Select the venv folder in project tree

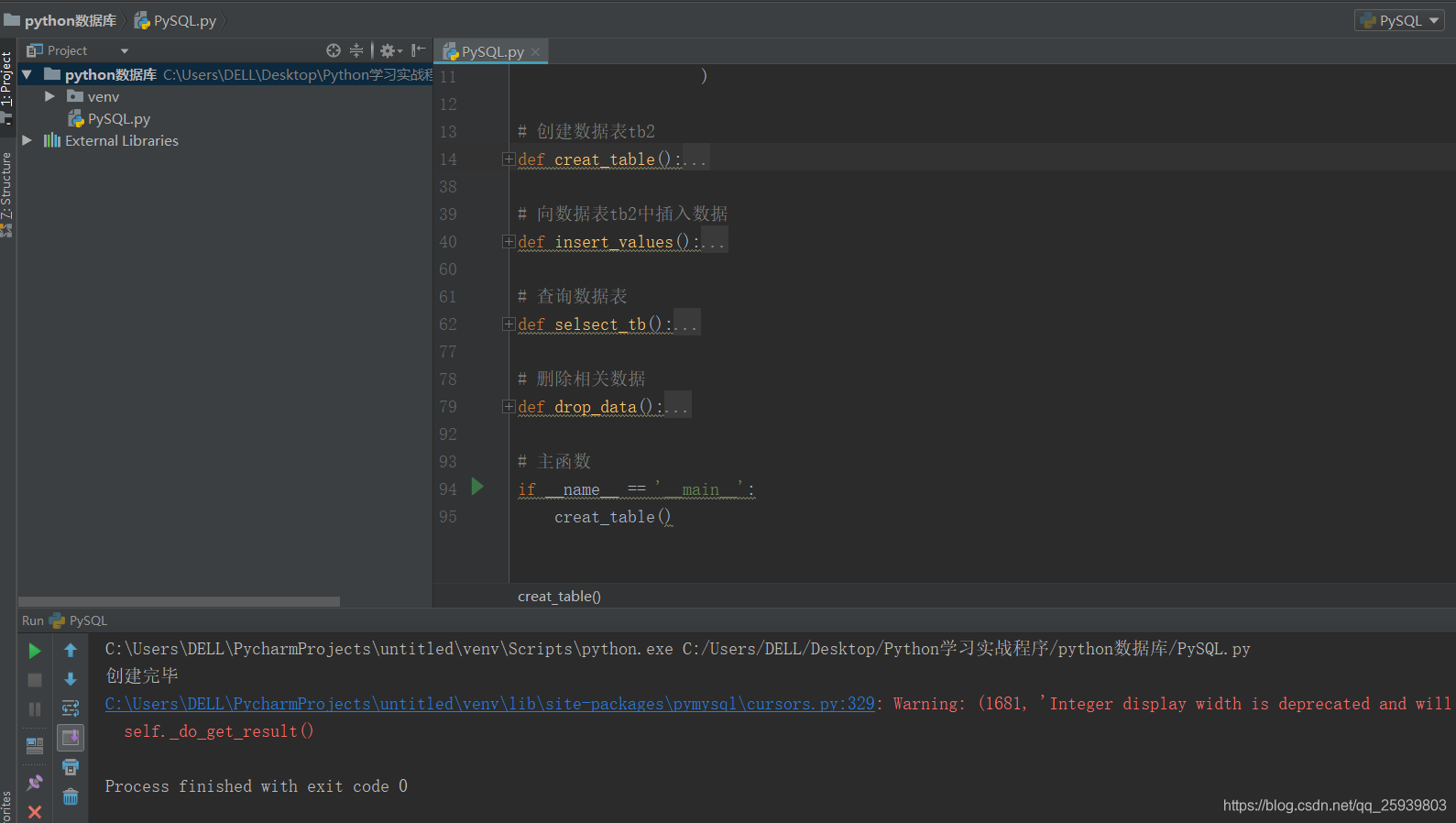(104, 97)
